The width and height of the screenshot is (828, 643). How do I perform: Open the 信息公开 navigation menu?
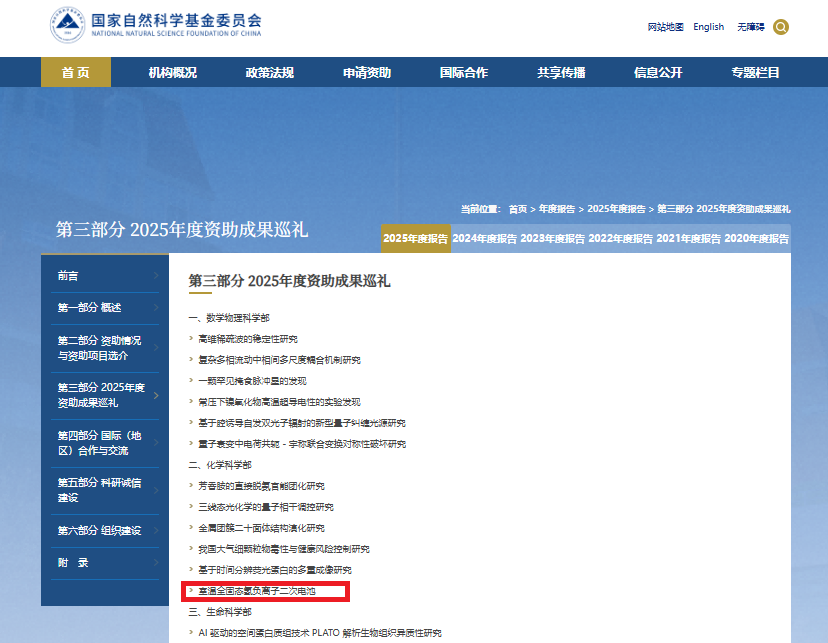coord(658,72)
